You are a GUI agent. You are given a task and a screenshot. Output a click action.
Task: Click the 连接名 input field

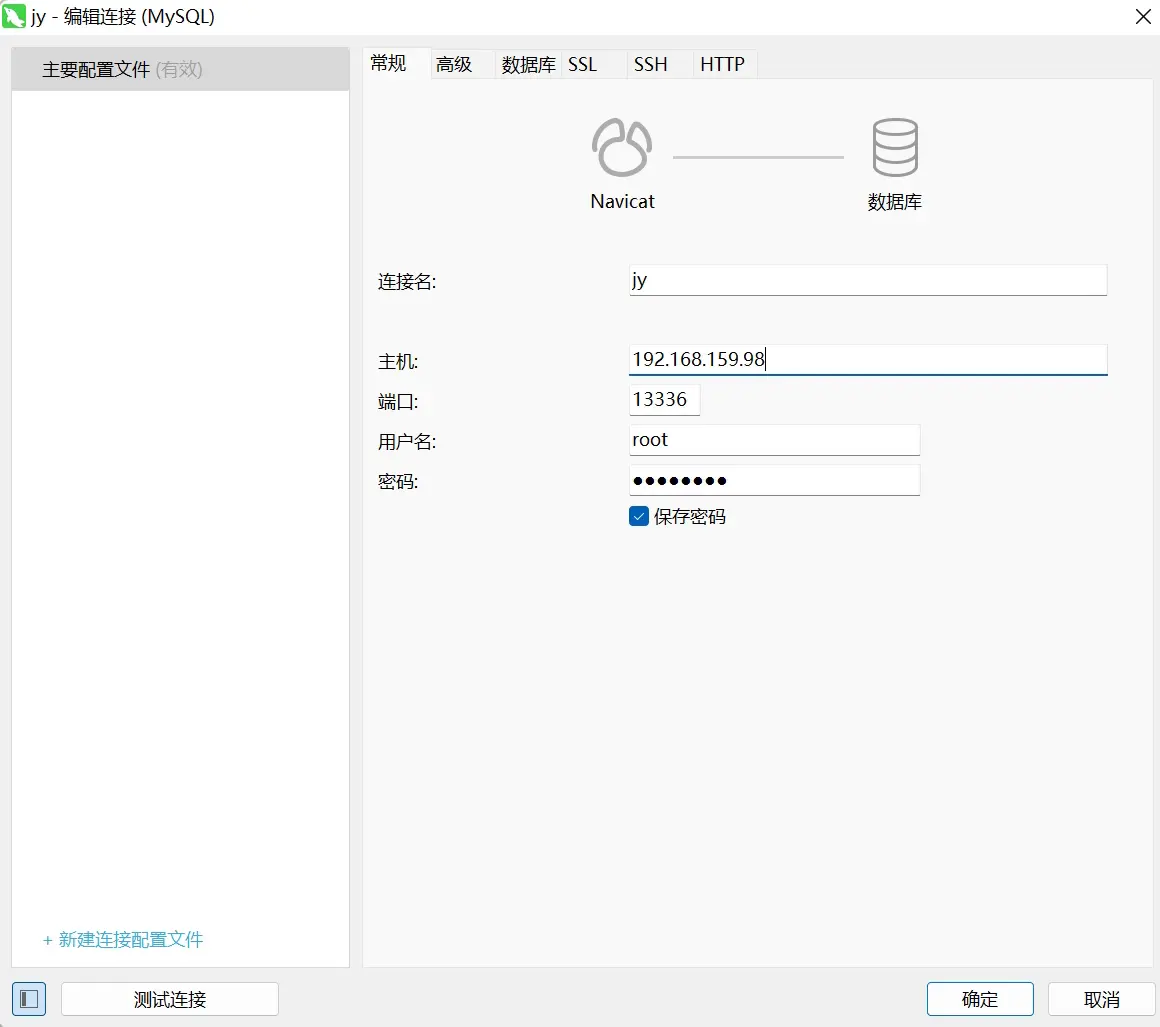tap(867, 280)
